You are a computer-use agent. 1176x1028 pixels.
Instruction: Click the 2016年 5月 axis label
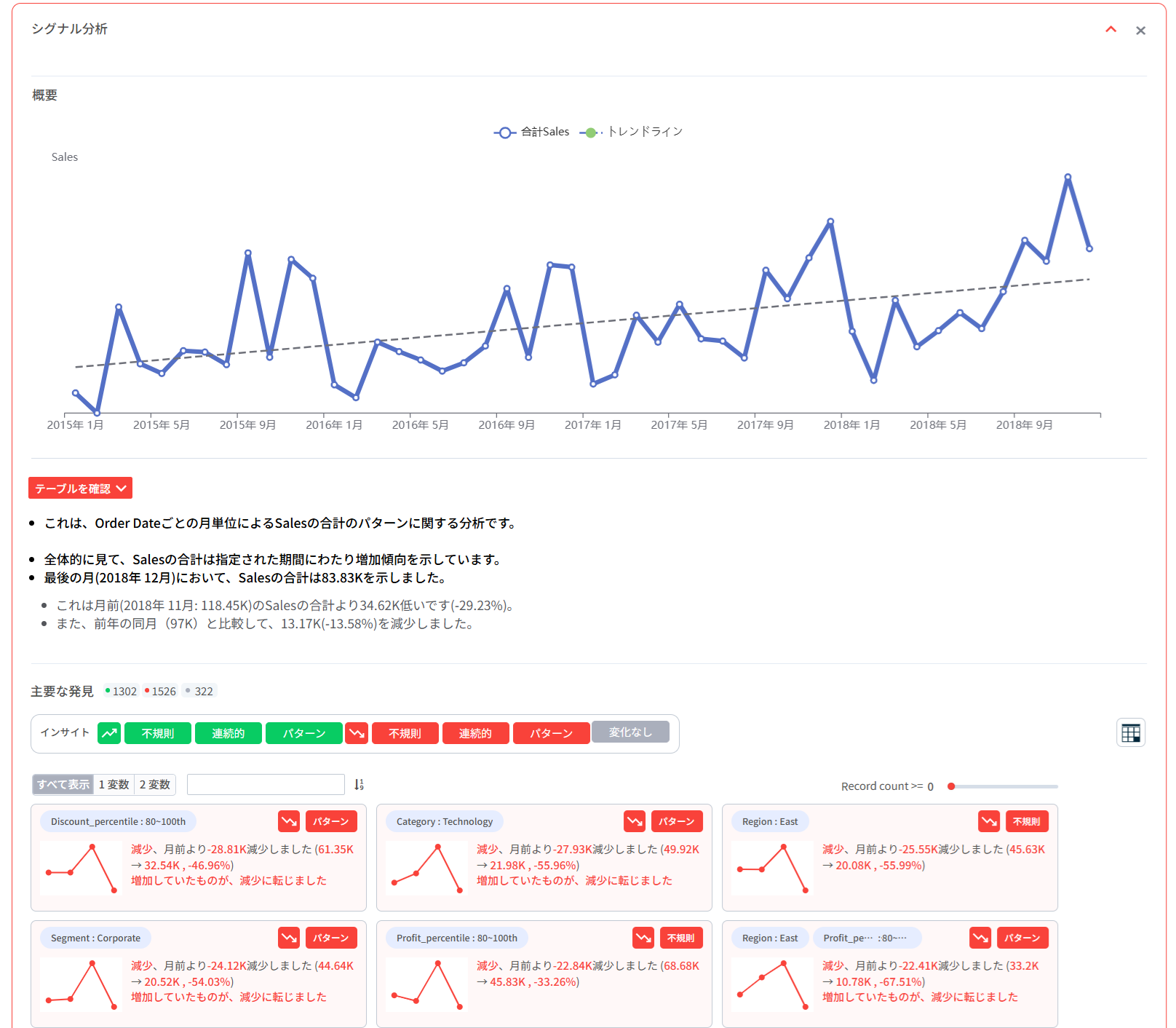coord(420,424)
